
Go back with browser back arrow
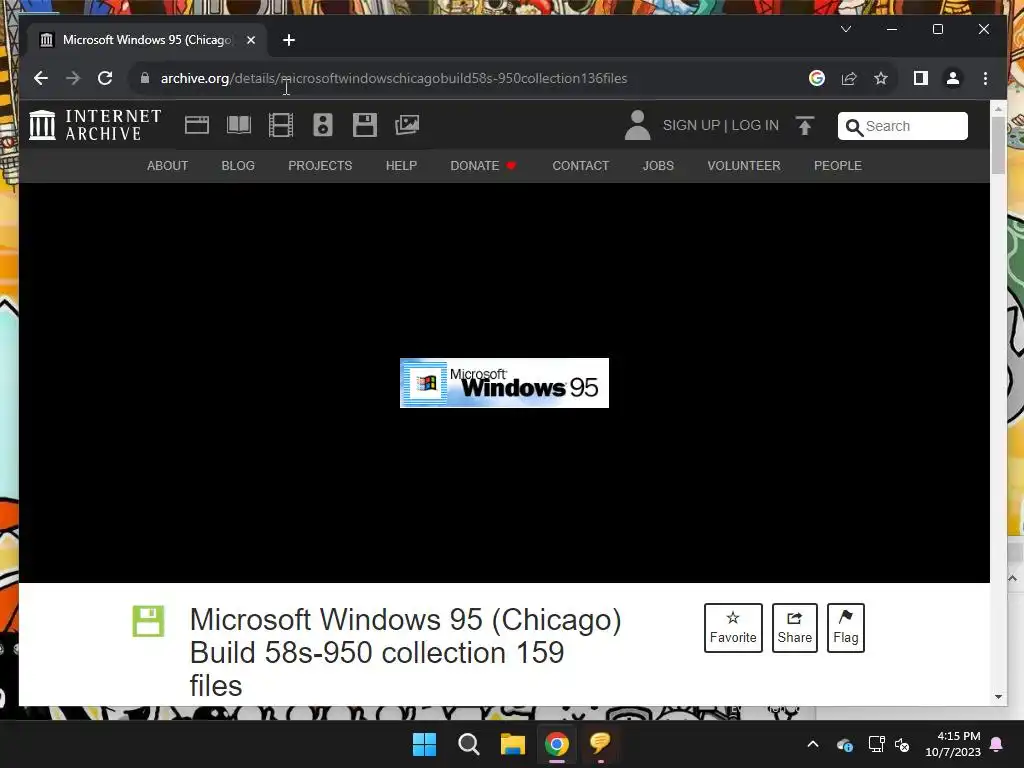[x=40, y=78]
